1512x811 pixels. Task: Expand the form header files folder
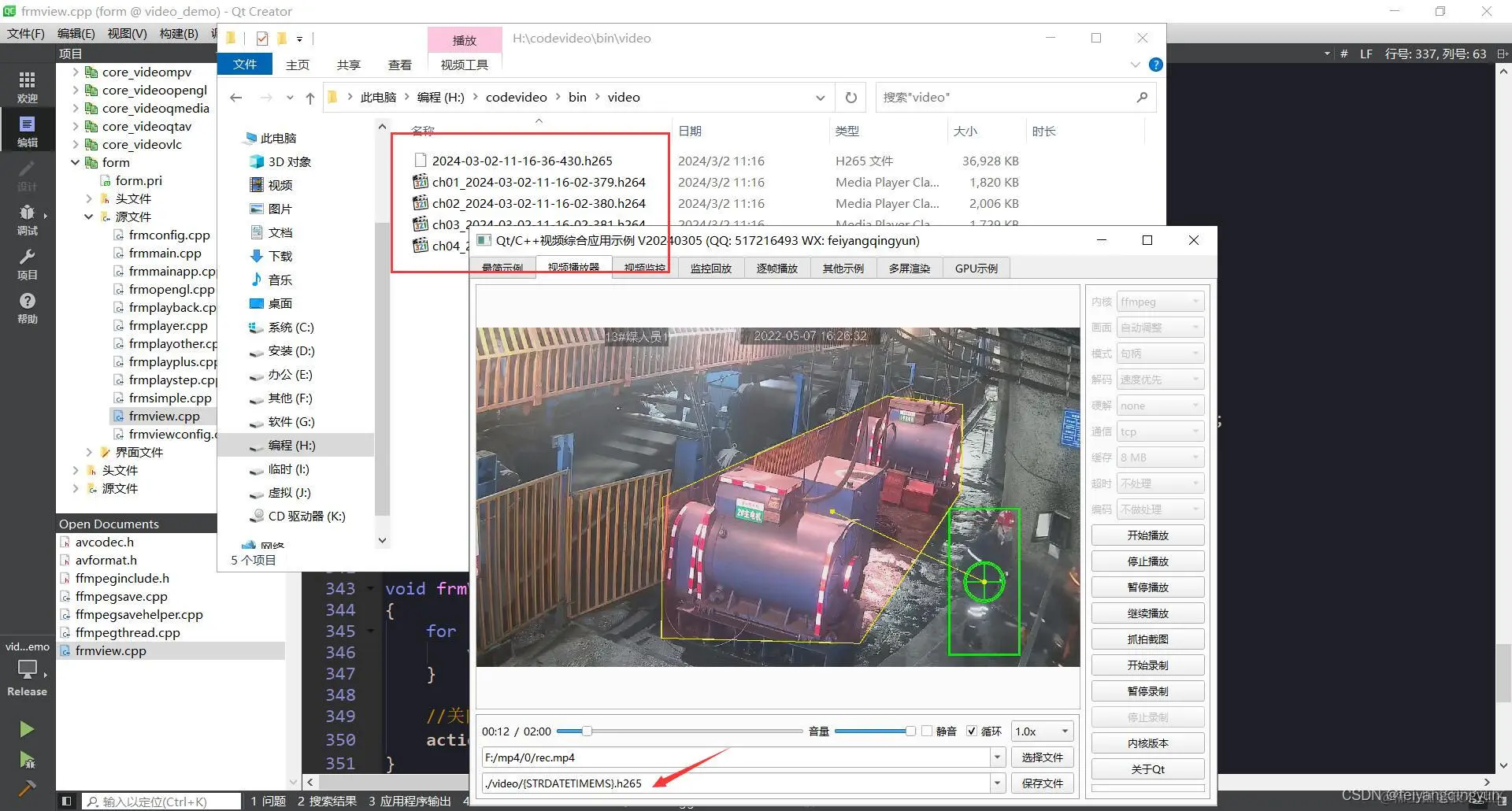(89, 198)
